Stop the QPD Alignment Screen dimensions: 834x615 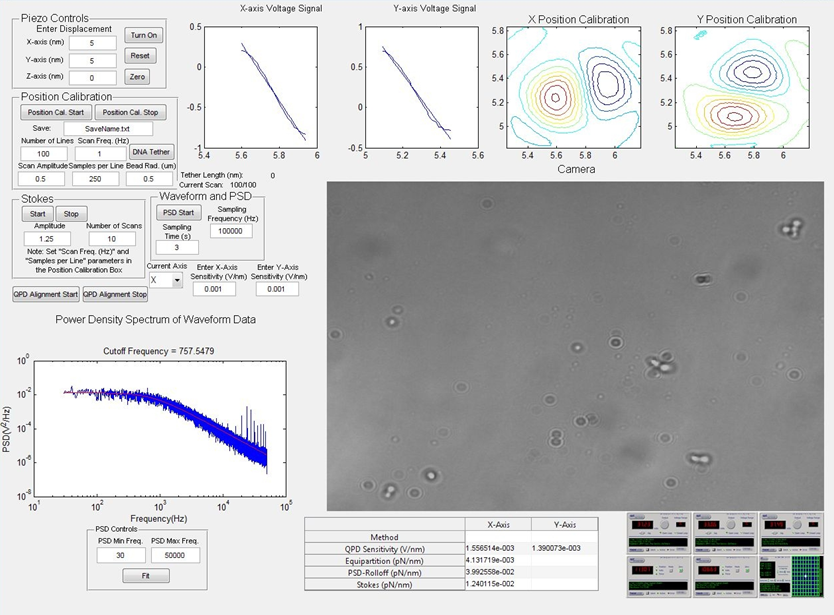coord(114,294)
